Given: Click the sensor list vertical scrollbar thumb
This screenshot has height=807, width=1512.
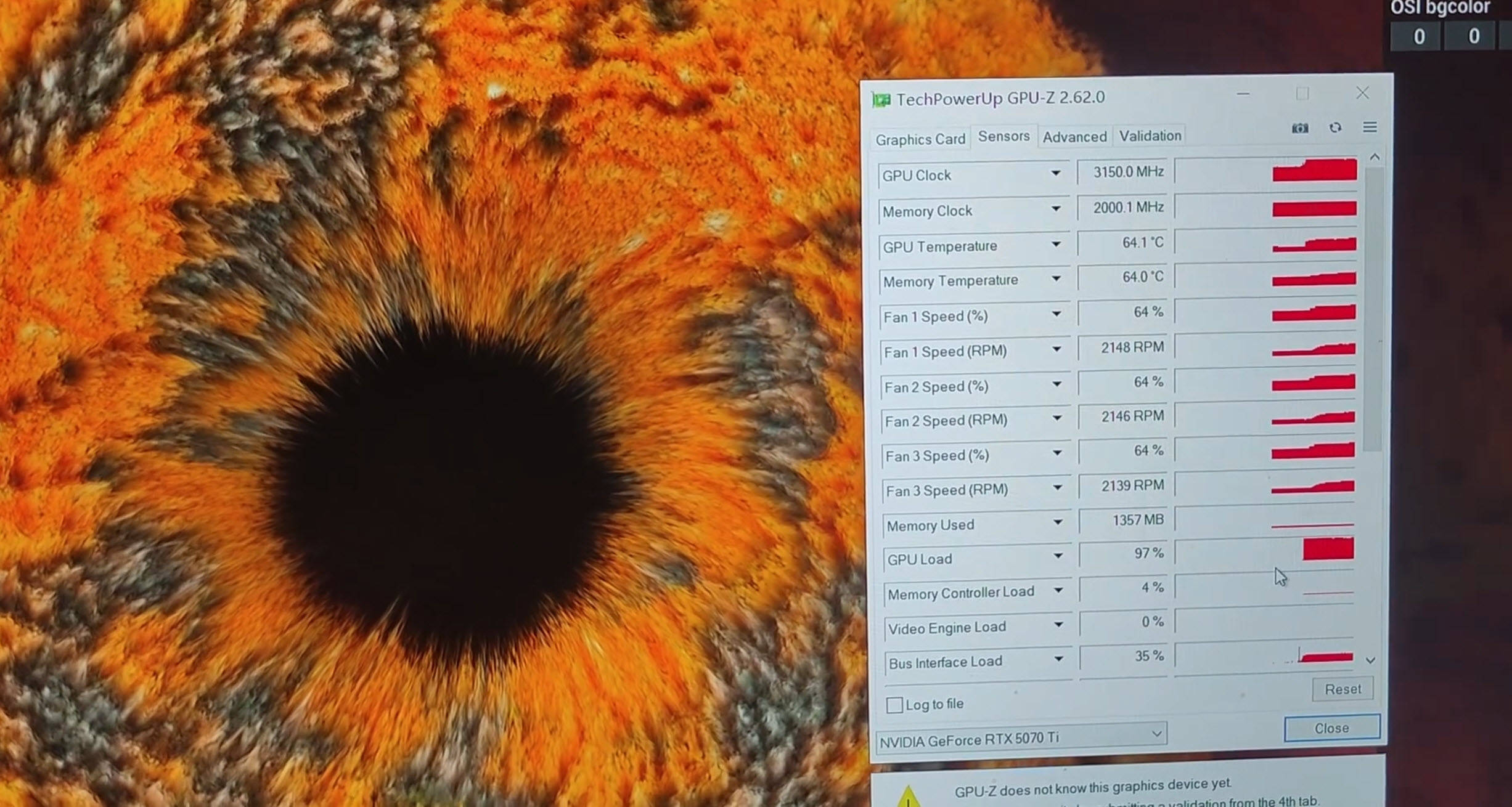Looking at the screenshot, I should point(1373,308).
